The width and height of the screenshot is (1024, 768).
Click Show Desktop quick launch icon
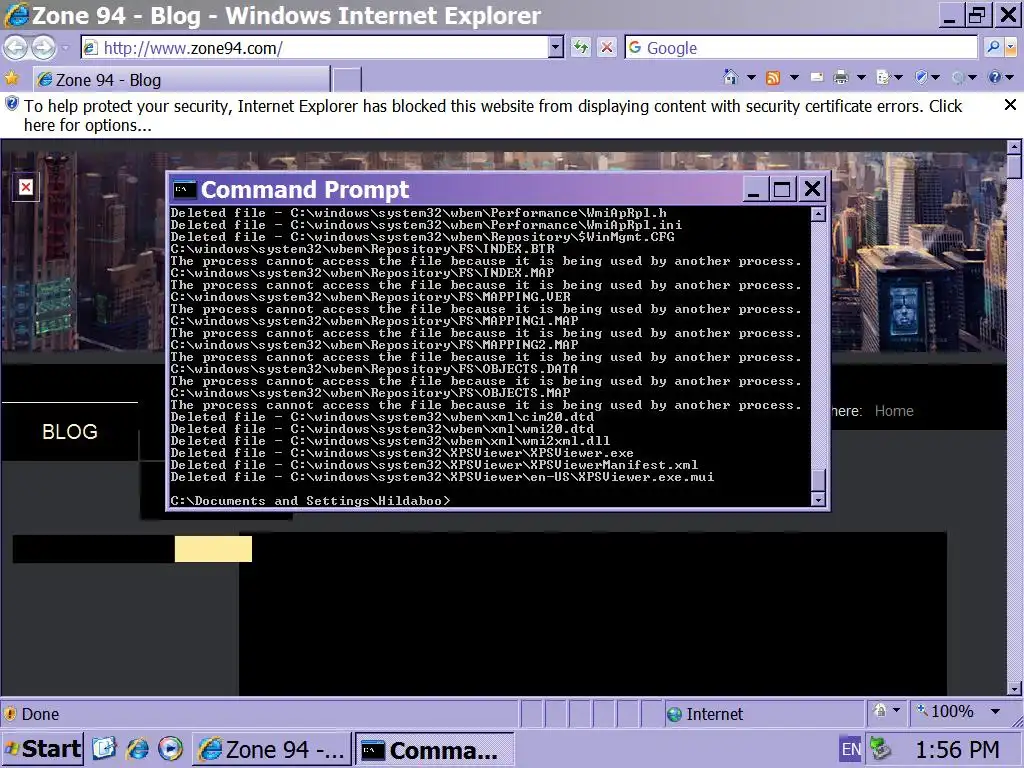click(x=104, y=748)
